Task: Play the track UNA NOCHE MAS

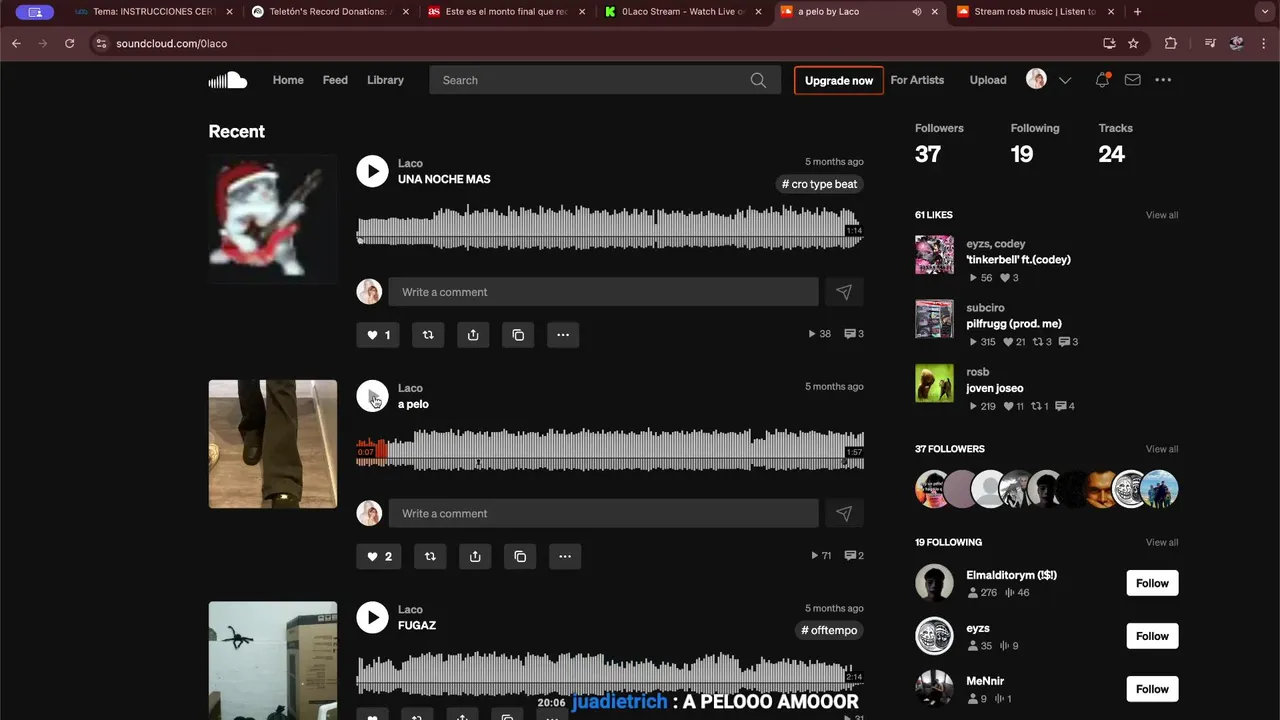Action: pyautogui.click(x=372, y=171)
